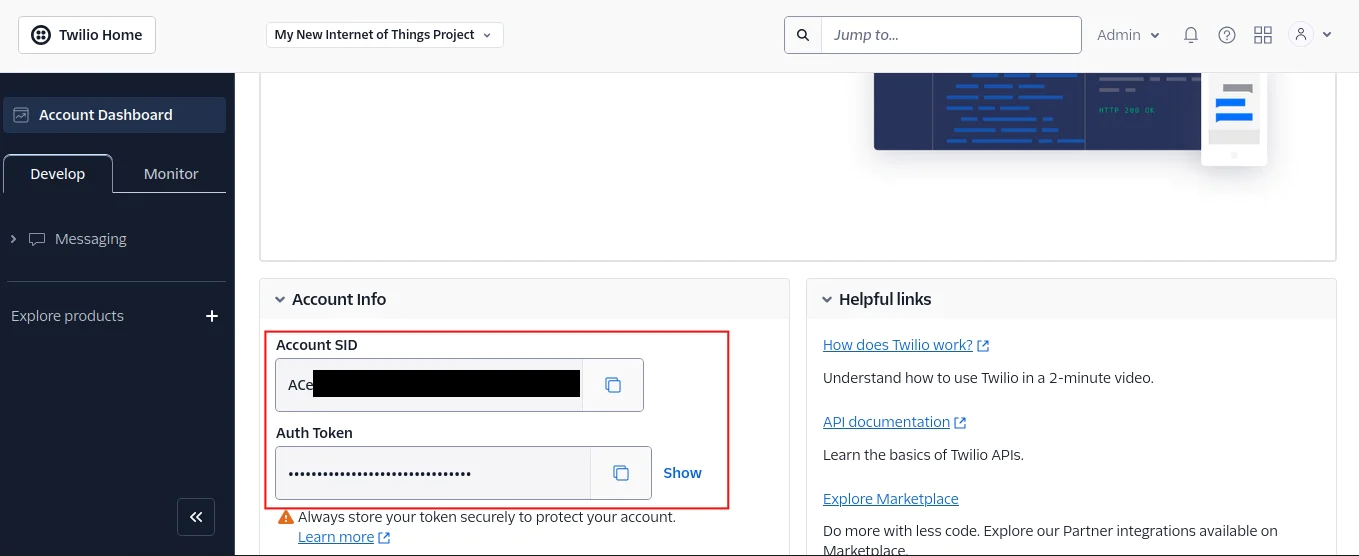This screenshot has width=1359, height=556.
Task: Show the hidden Auth Token
Action: click(683, 473)
